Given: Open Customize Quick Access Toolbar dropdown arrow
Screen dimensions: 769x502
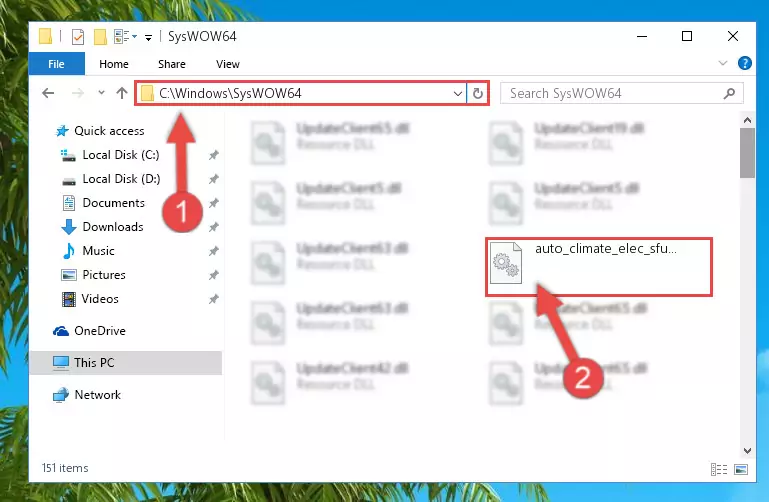Looking at the screenshot, I should (148, 37).
